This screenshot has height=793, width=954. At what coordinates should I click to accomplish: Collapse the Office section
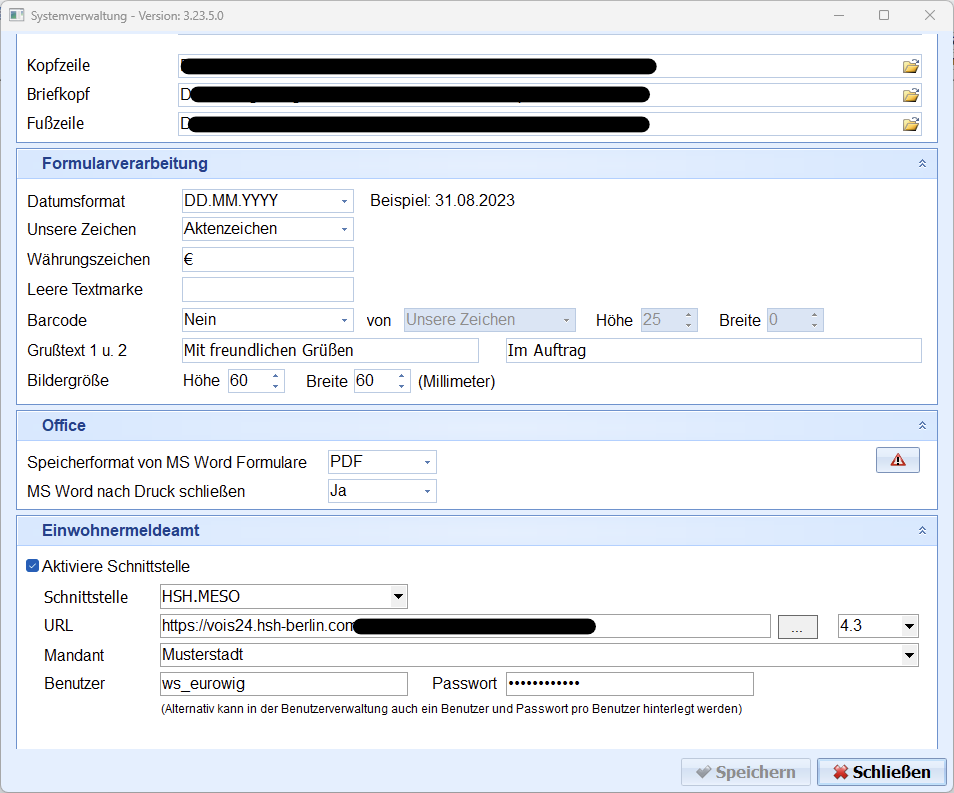pos(922,425)
